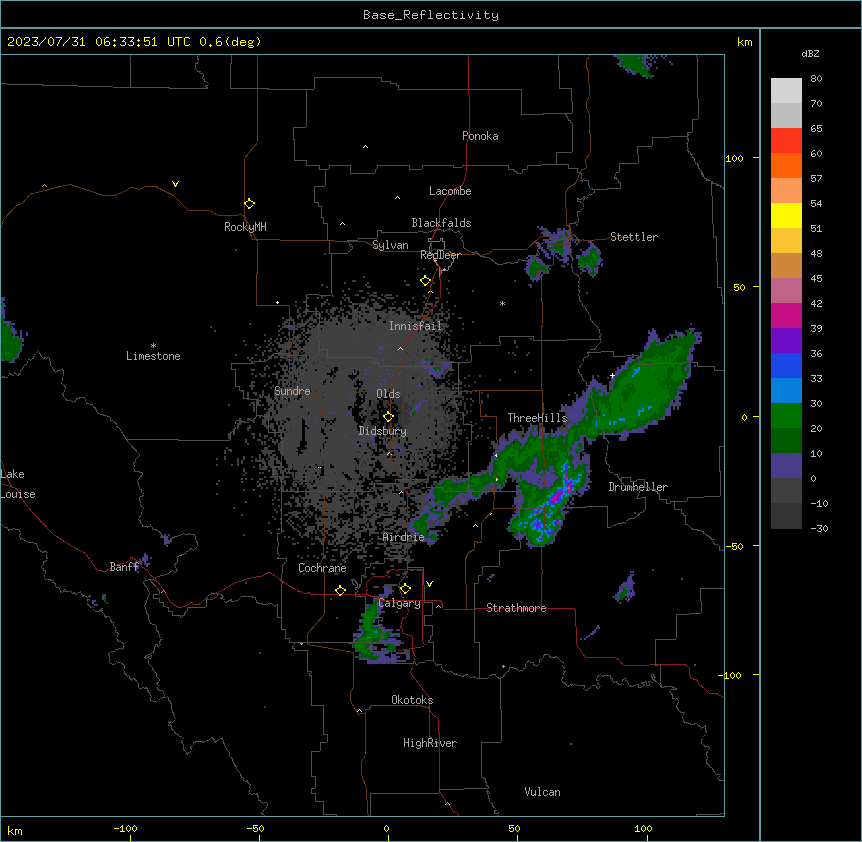
Task: Click the Blackfalds city label
Action: tap(441, 223)
